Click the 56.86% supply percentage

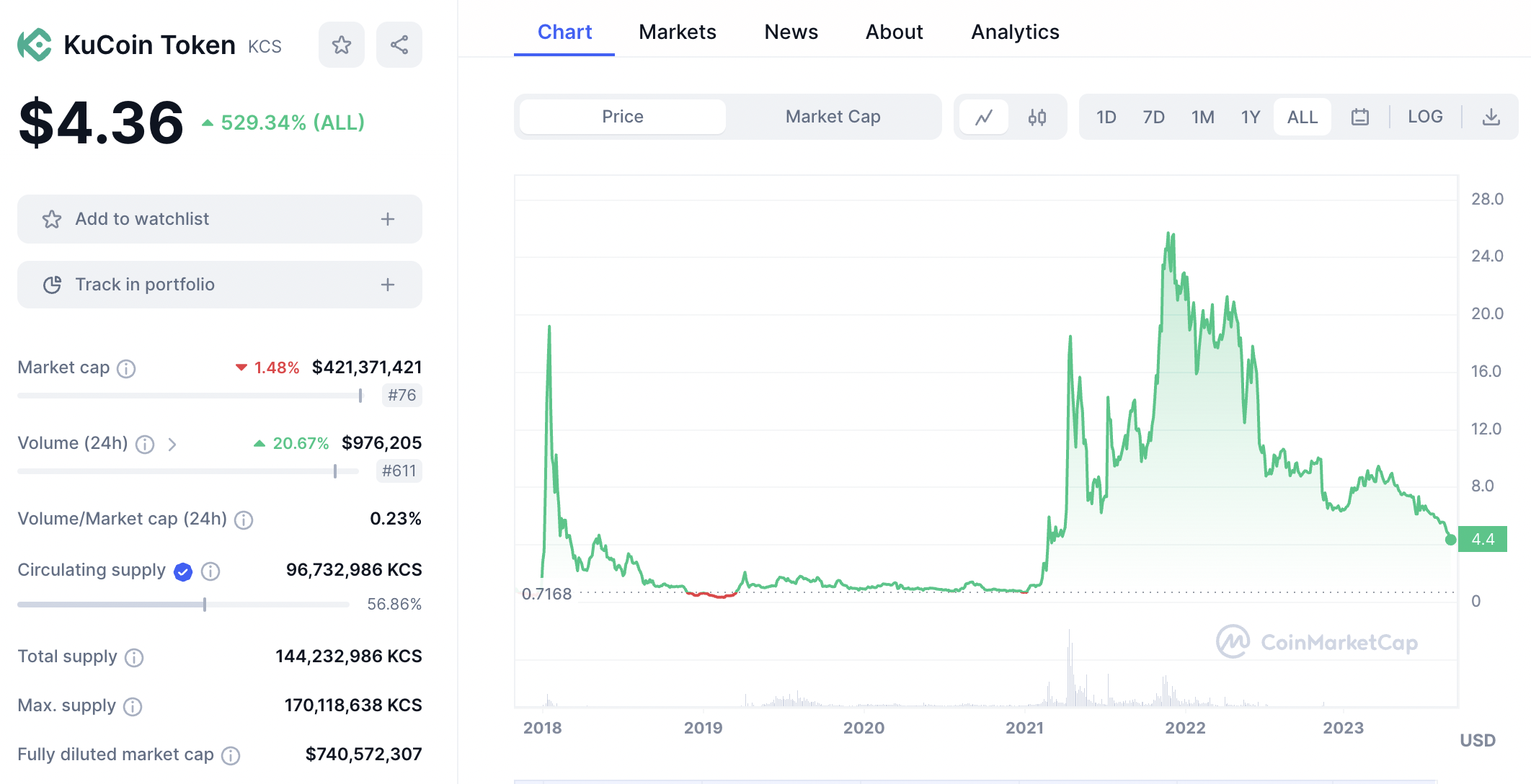coord(394,605)
